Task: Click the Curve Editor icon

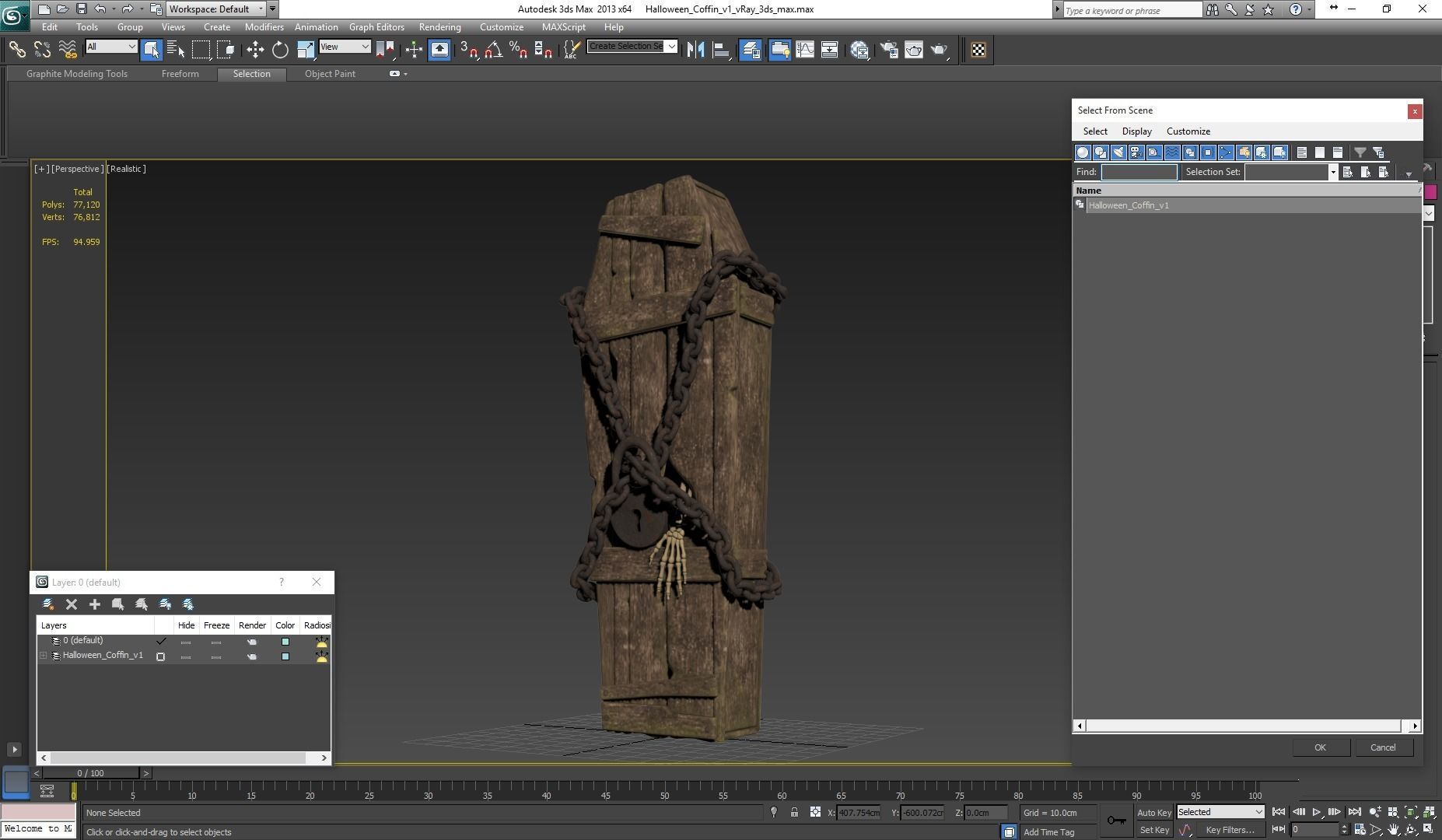Action: click(805, 50)
